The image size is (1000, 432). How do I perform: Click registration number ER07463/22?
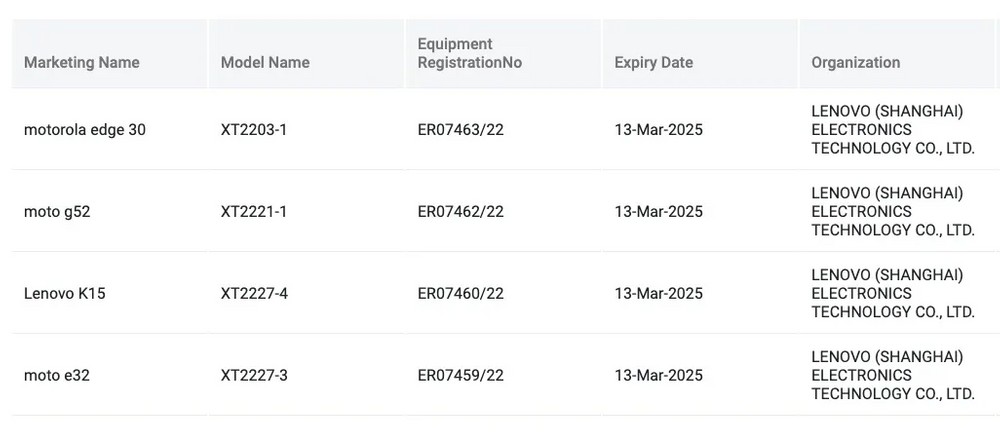[461, 130]
